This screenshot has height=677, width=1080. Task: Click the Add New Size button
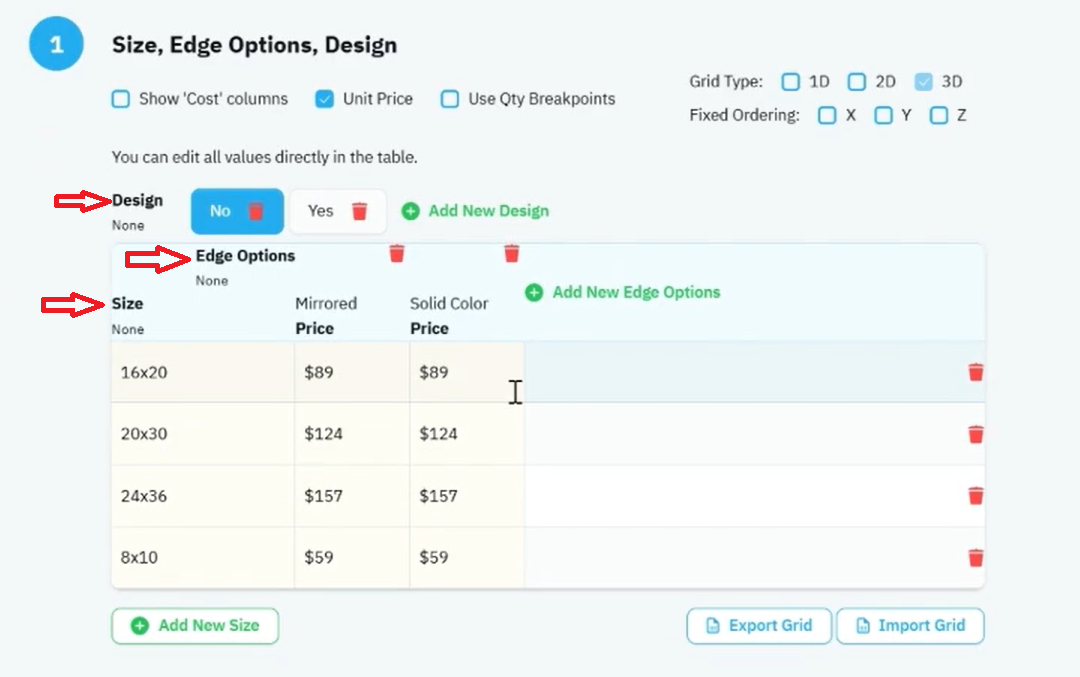195,625
